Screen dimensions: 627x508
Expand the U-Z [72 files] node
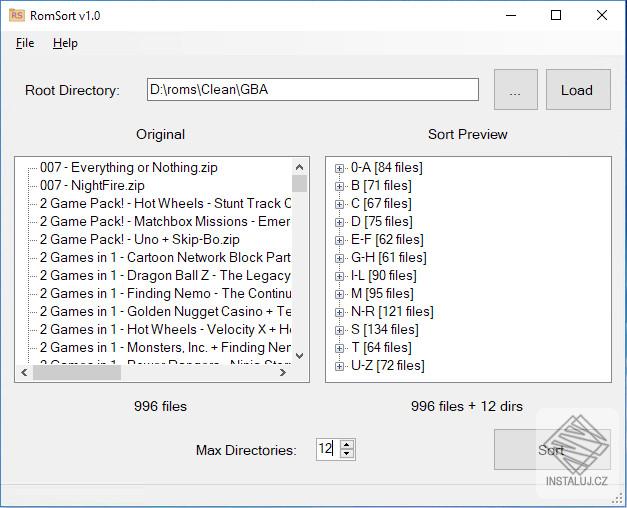click(x=339, y=366)
